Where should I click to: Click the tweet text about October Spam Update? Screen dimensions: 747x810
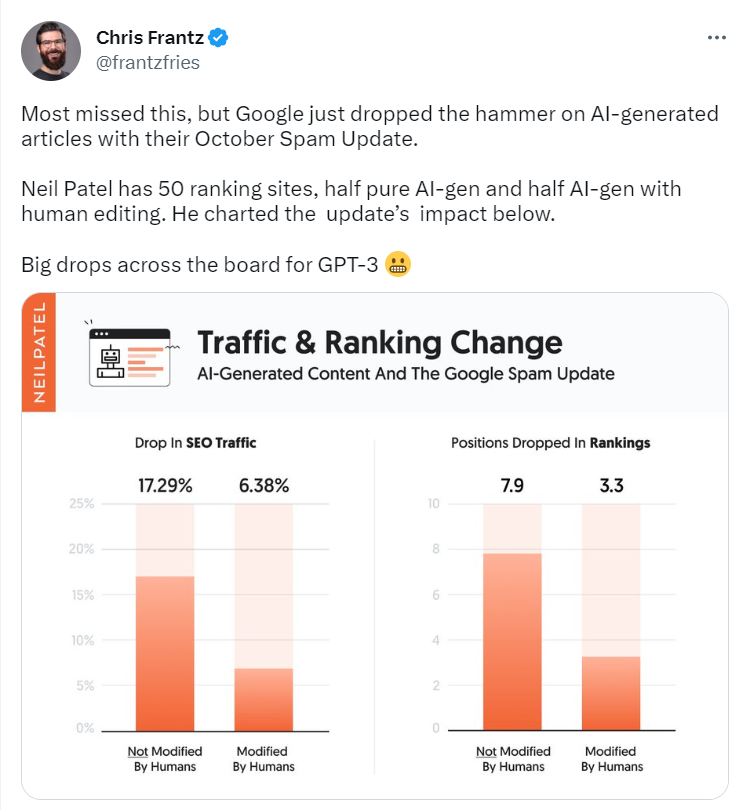tap(370, 126)
